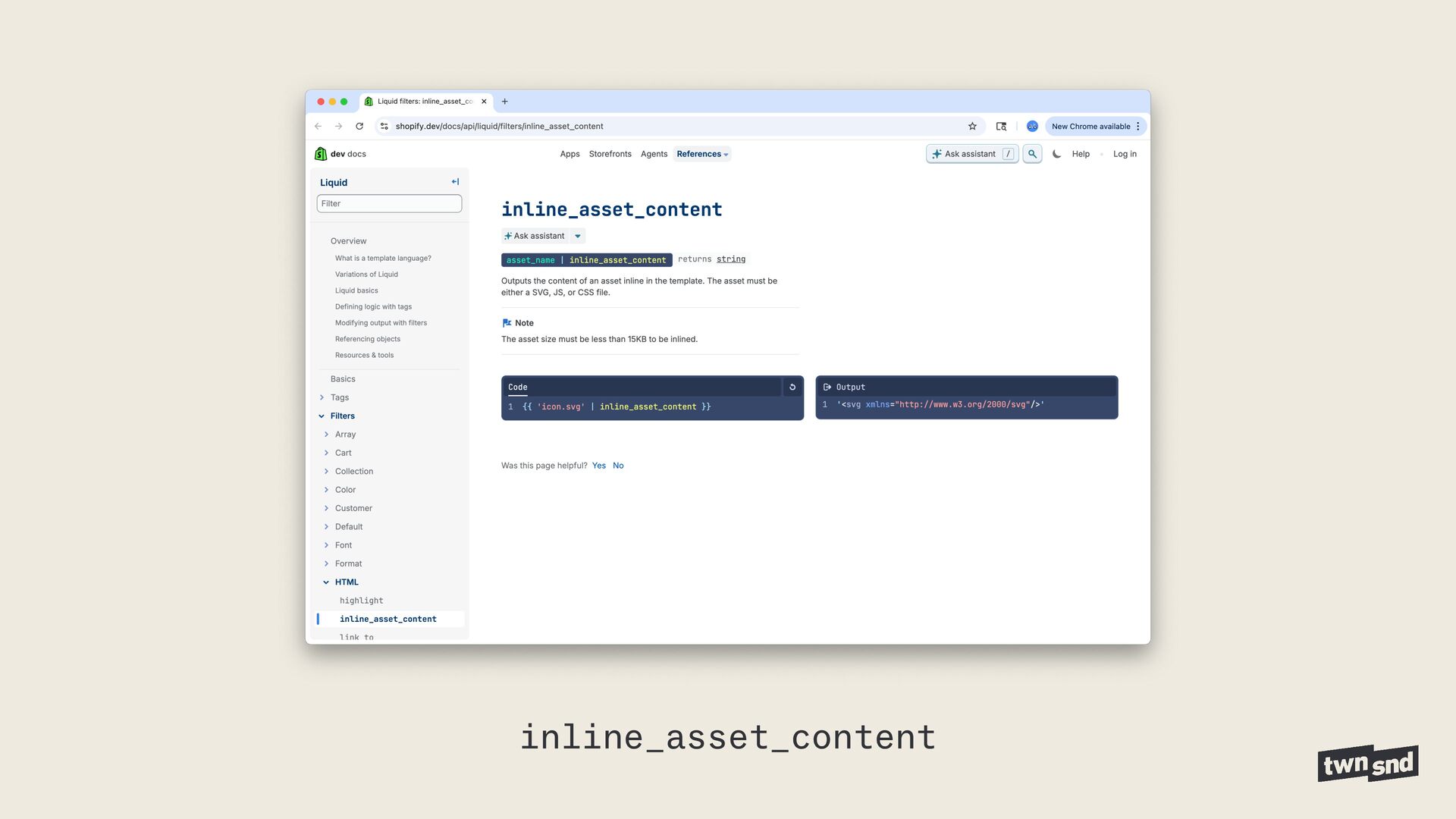
Task: Click the search magnifier icon
Action: pyautogui.click(x=1032, y=154)
